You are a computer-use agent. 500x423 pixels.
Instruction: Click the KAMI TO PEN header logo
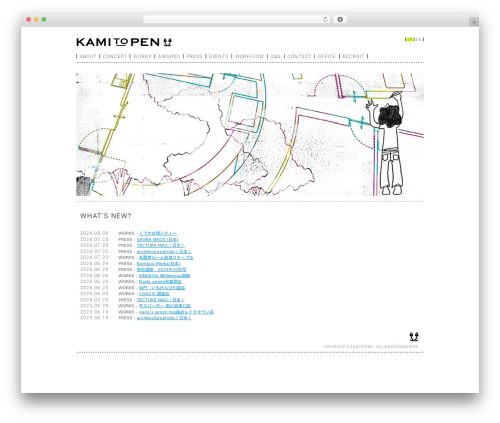pos(124,42)
